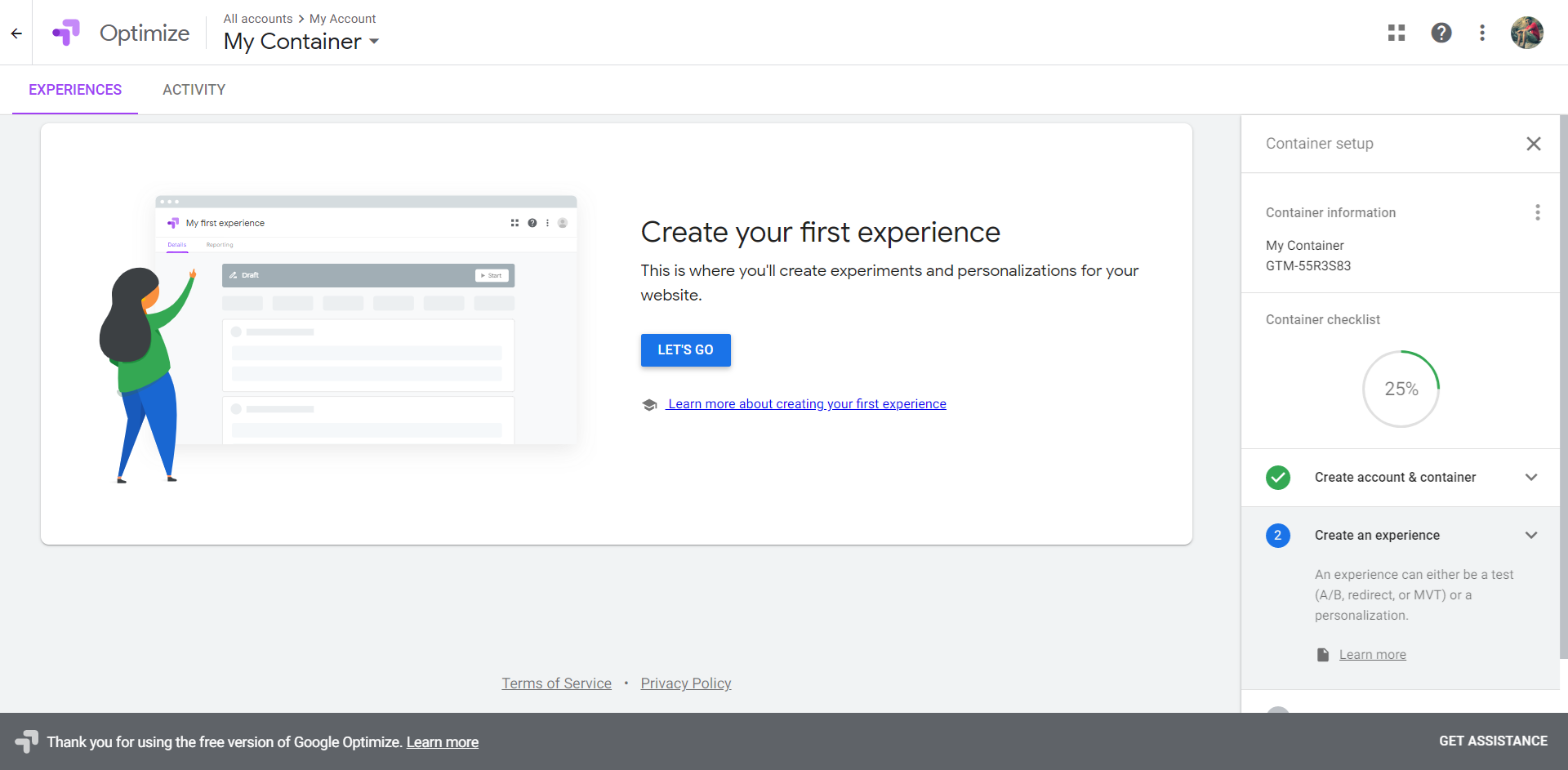Image resolution: width=1568 pixels, height=770 pixels.
Task: Open the Google apps grid icon
Action: pos(1396,33)
